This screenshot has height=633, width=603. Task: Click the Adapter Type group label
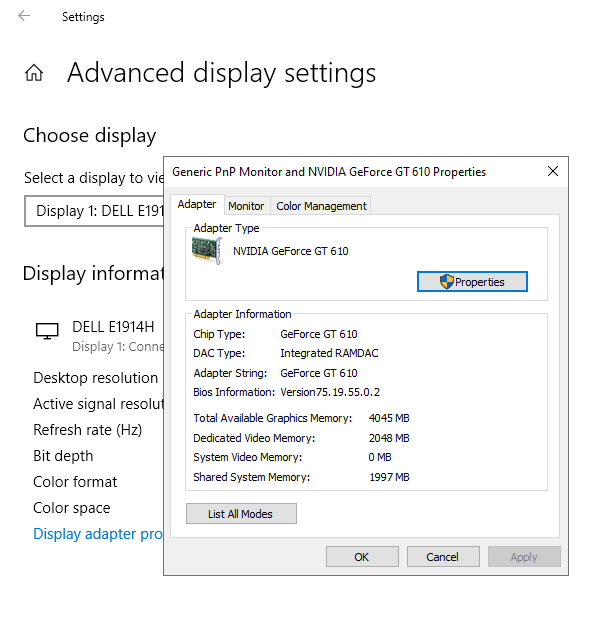226,228
